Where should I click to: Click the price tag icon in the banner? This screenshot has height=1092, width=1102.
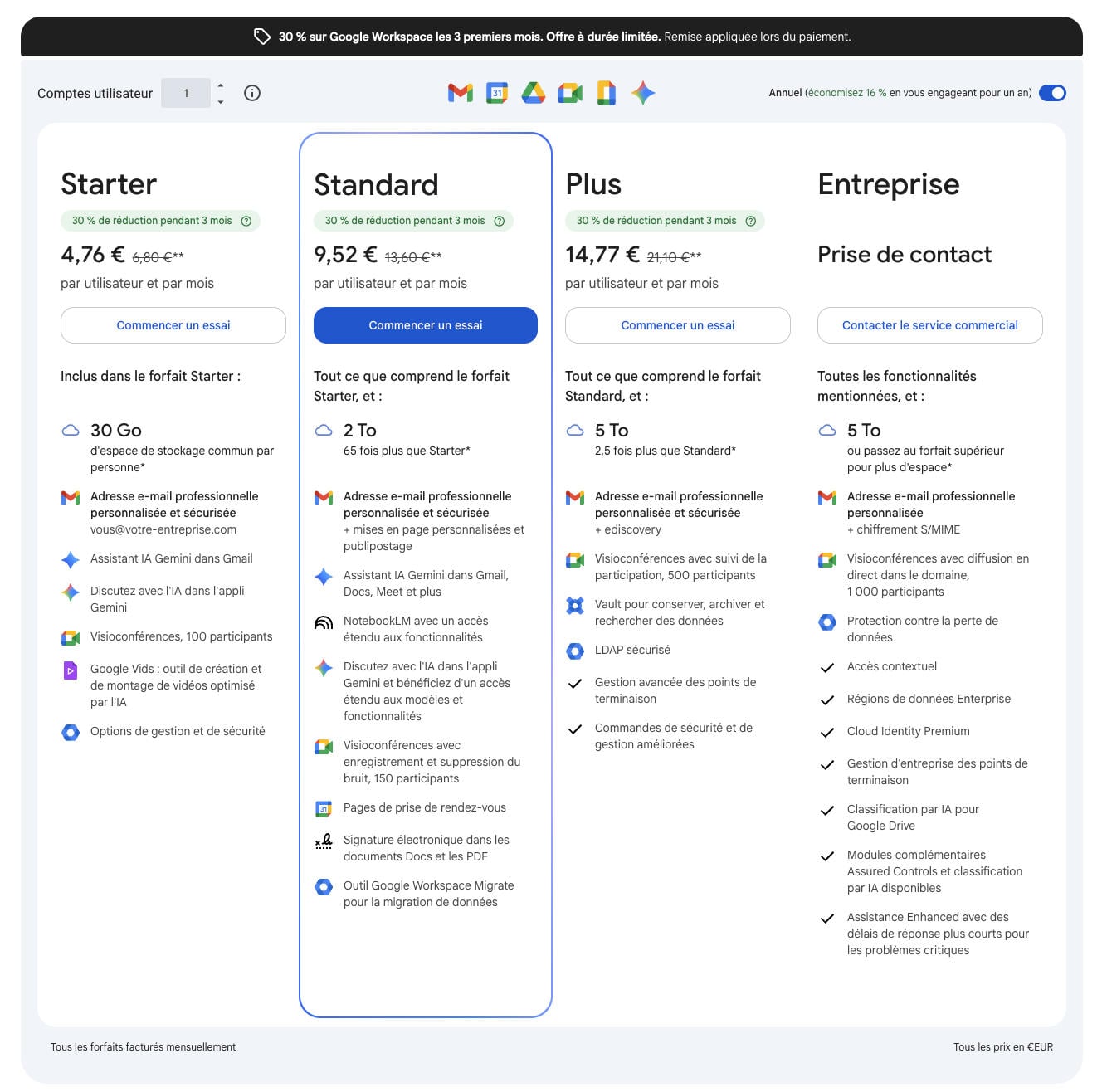(262, 36)
